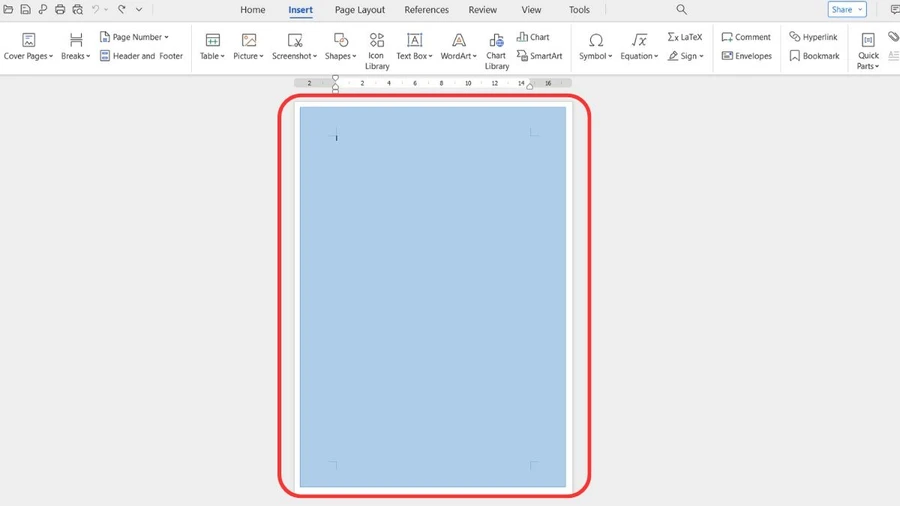Click the comments icon beside Share
The height and width of the screenshot is (506, 900).
894,9
